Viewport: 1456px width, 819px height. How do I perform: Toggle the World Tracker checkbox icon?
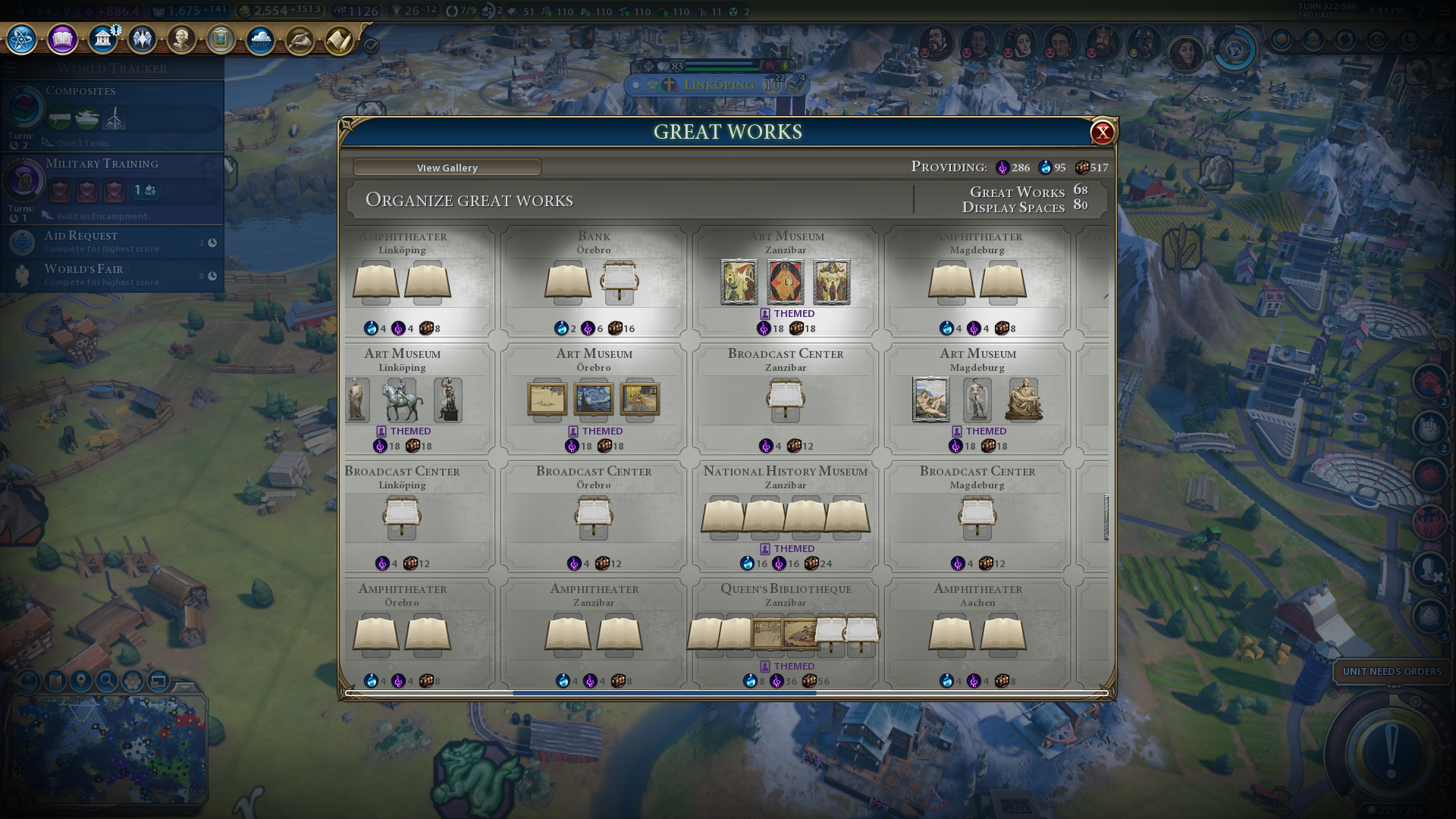tap(371, 45)
